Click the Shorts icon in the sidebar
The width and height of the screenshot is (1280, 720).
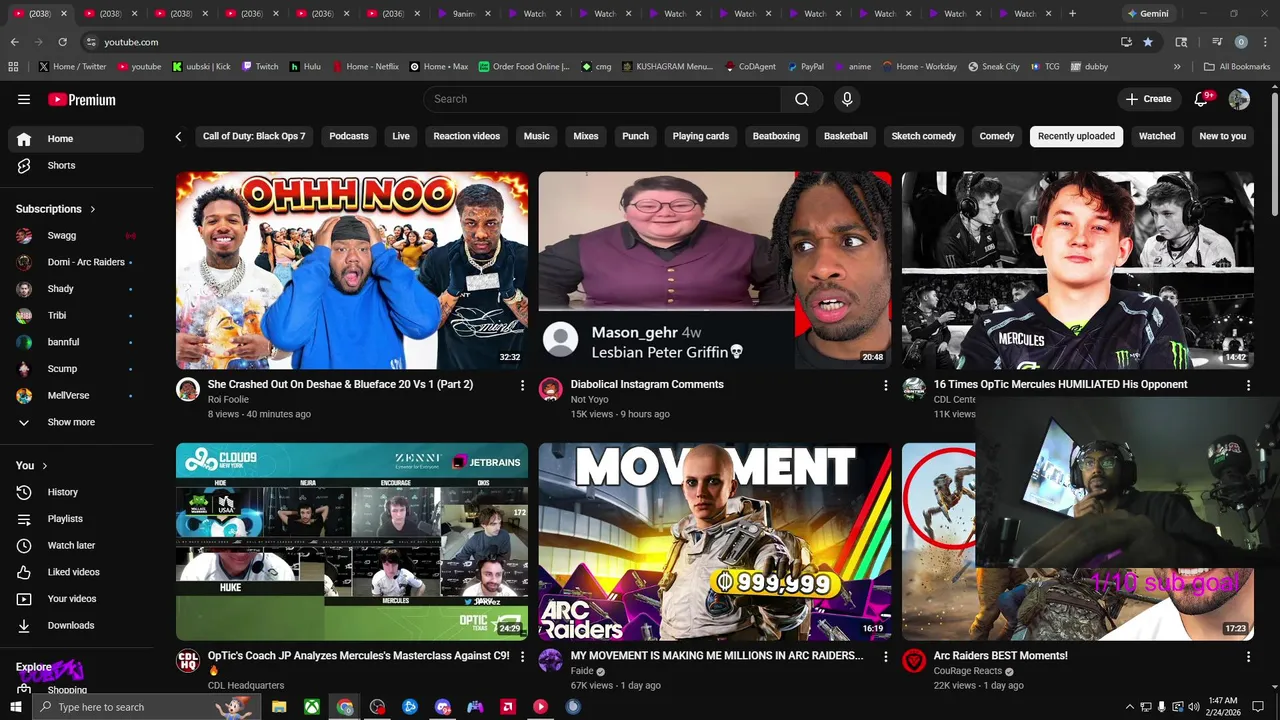(24, 165)
